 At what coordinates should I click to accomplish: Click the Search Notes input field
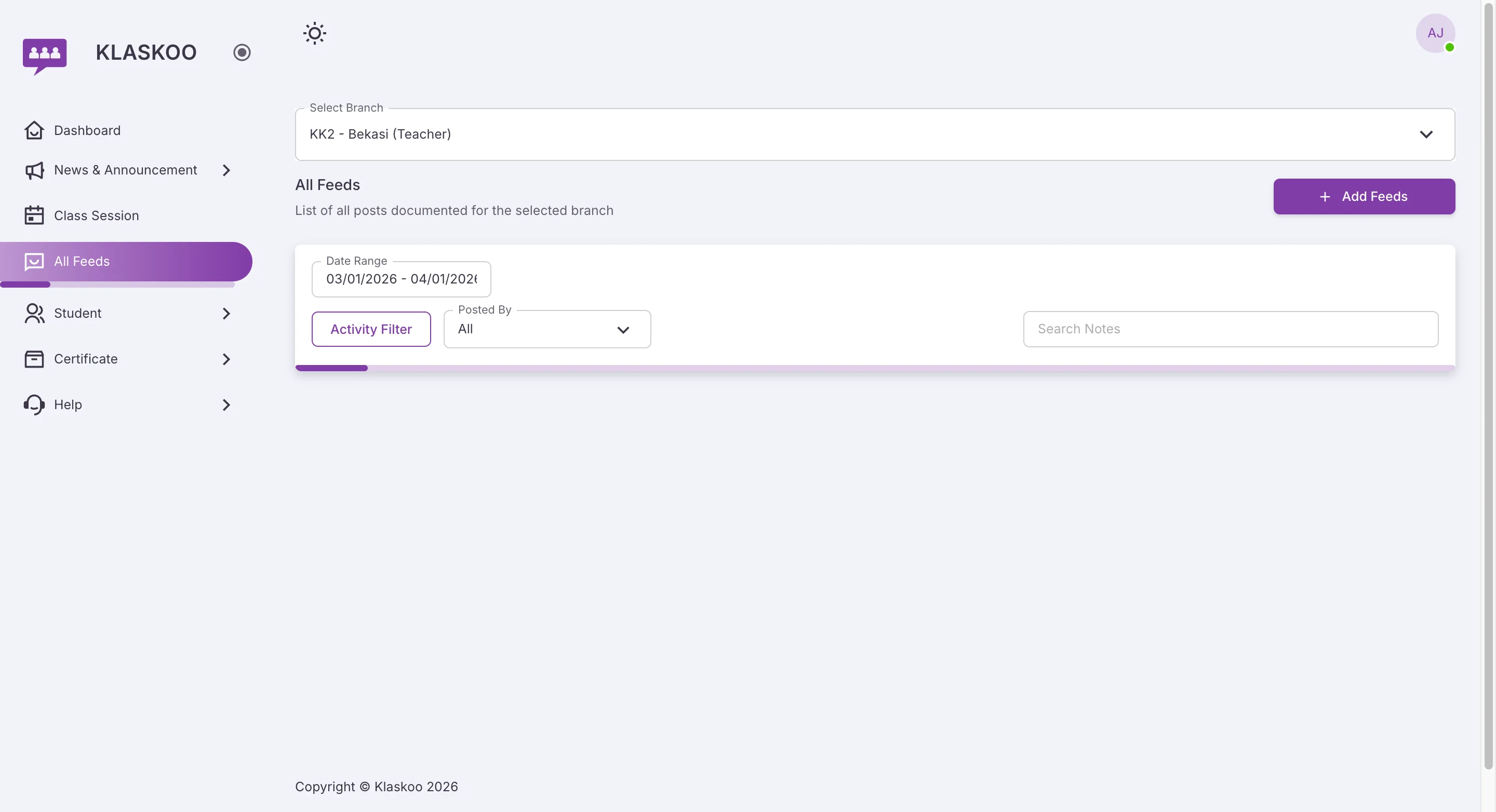pyautogui.click(x=1231, y=329)
